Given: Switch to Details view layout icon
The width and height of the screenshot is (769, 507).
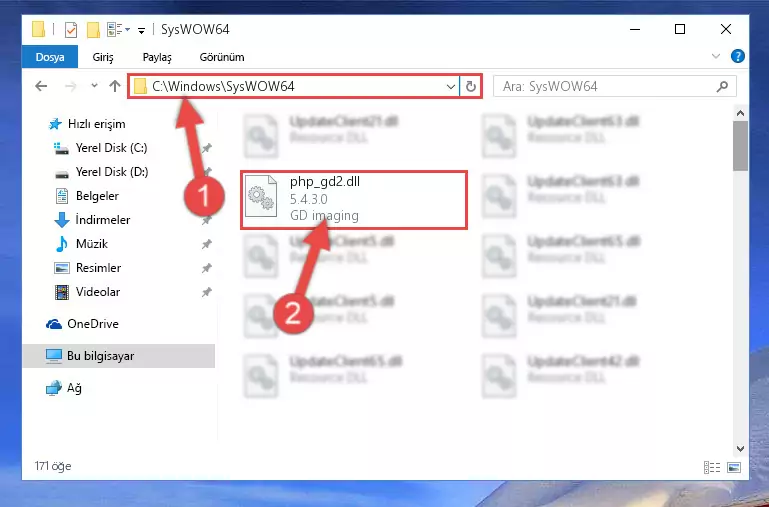Looking at the screenshot, I should 712,467.
